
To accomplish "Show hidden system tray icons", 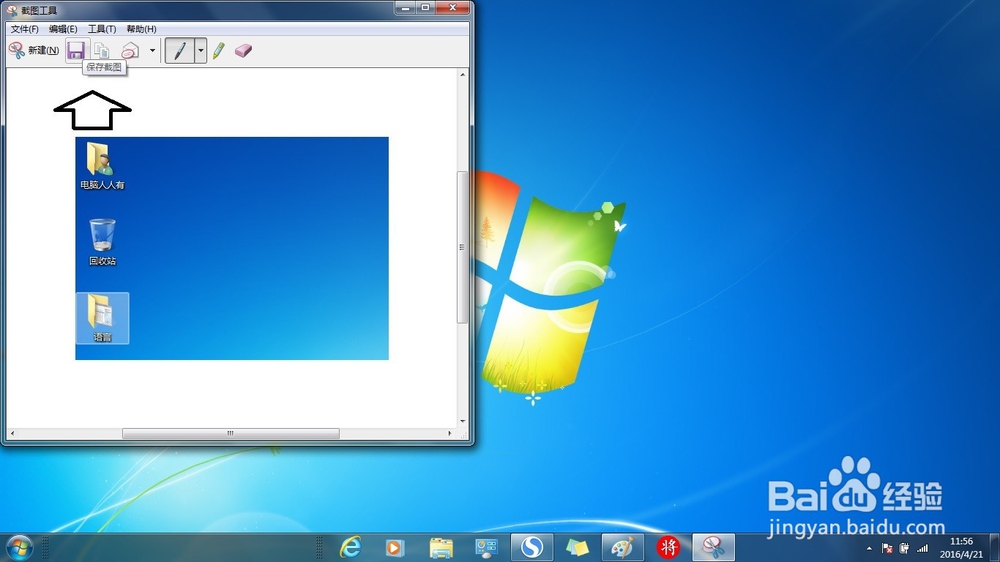I will [x=869, y=549].
